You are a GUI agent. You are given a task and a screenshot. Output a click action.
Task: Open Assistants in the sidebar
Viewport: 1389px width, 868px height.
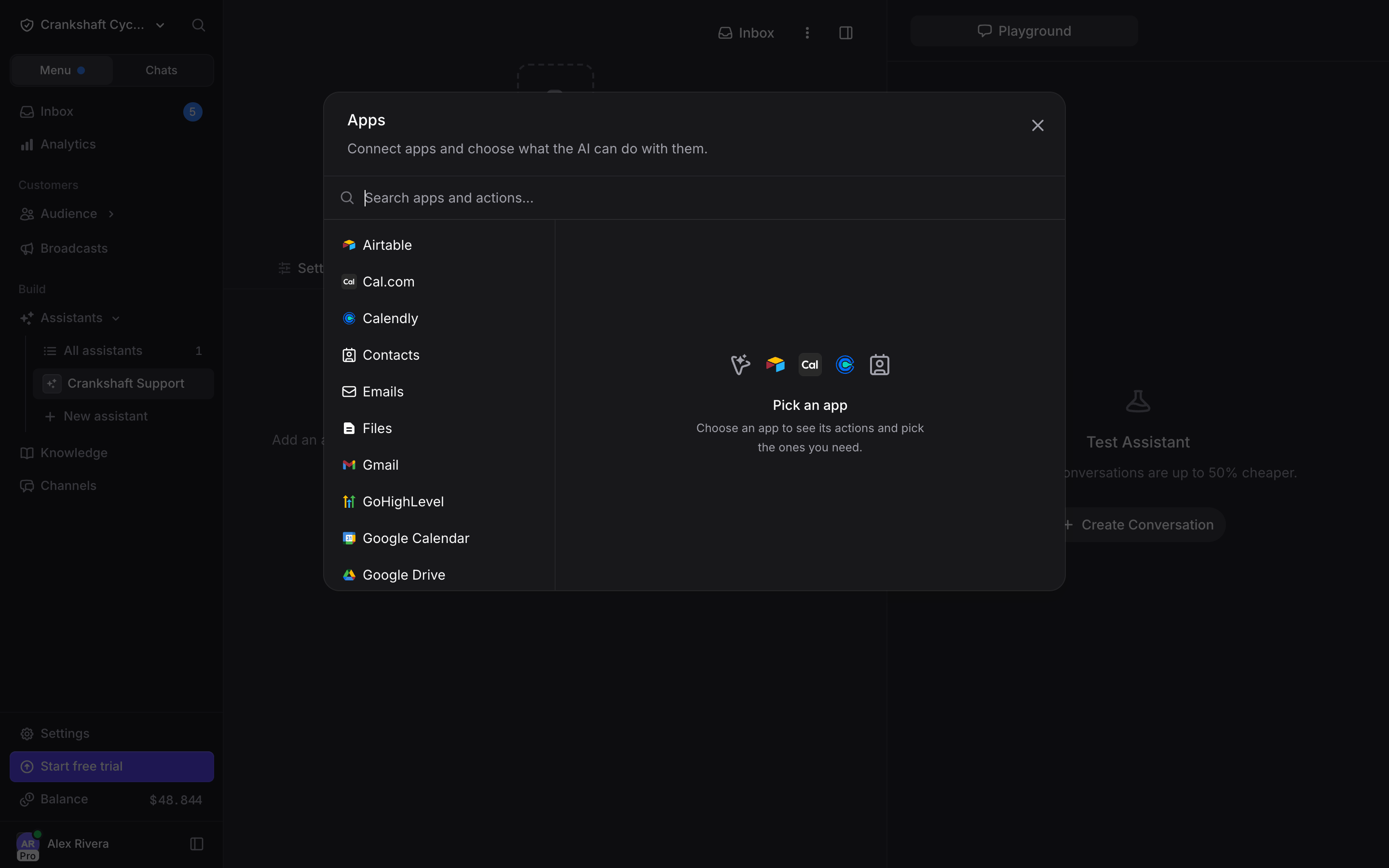point(71,318)
